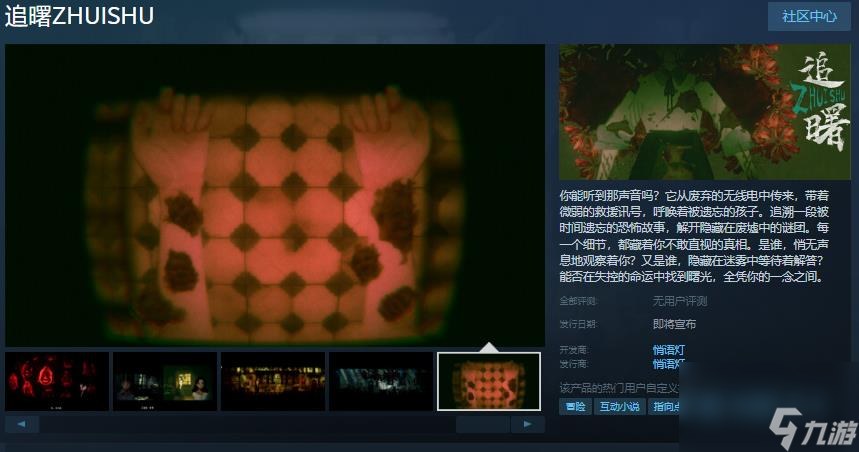
Task: Click the 追曙 game capsule header image
Action: (705, 112)
